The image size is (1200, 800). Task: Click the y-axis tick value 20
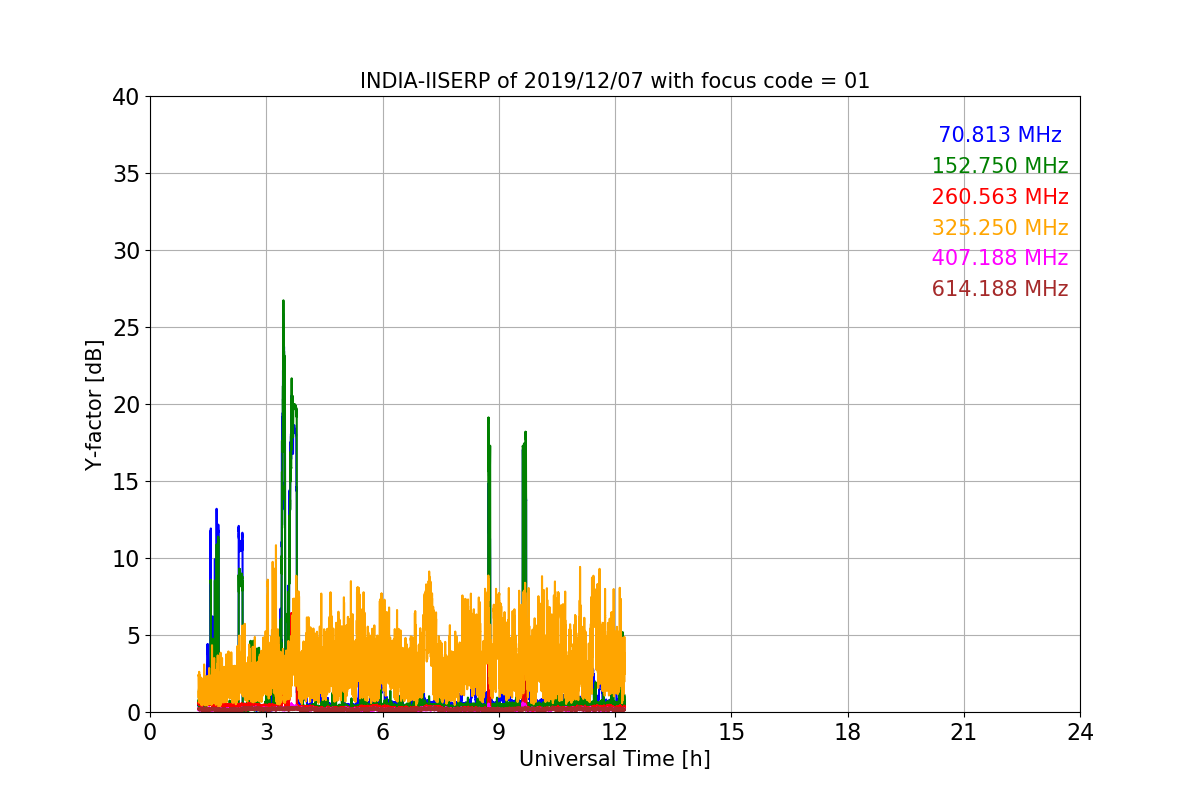coord(126,405)
